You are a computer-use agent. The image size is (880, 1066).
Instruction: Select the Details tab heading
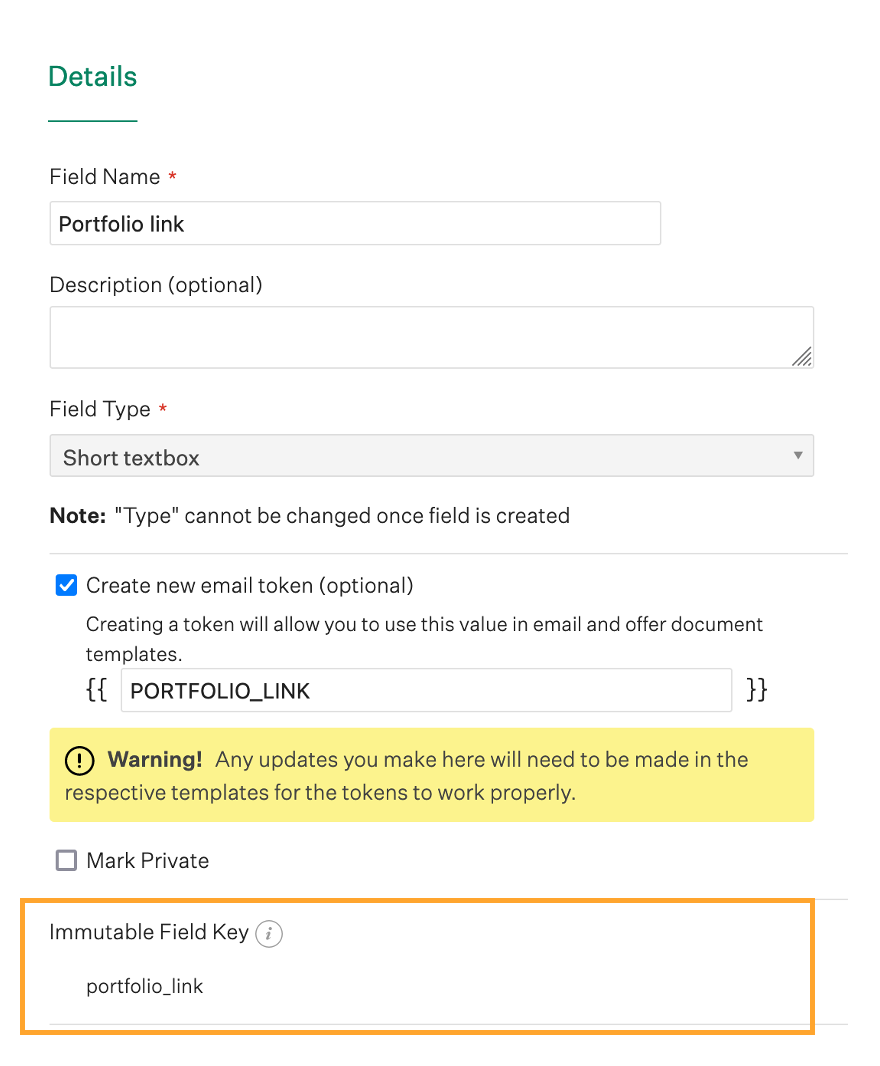click(93, 77)
